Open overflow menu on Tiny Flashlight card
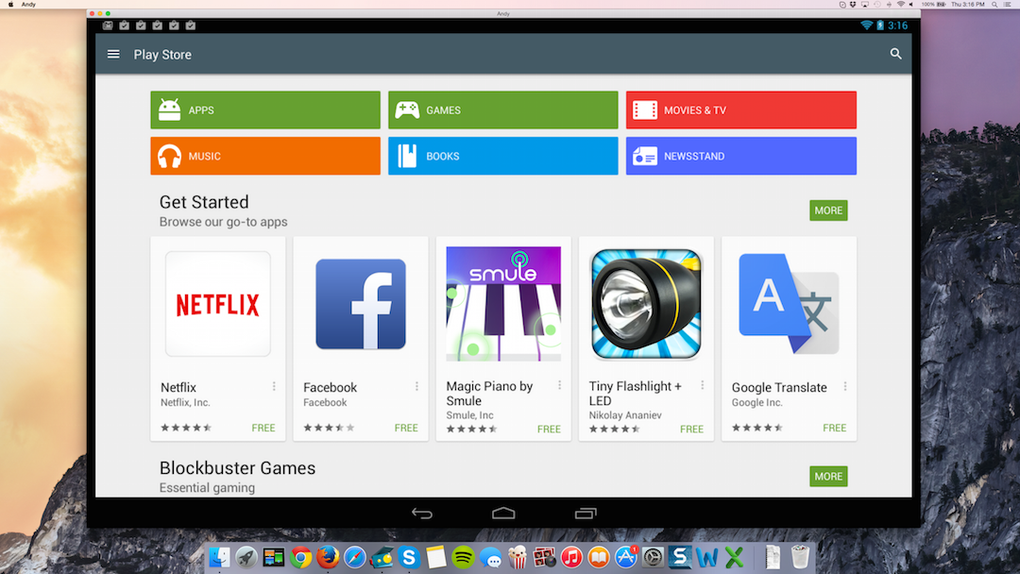 pos(703,385)
